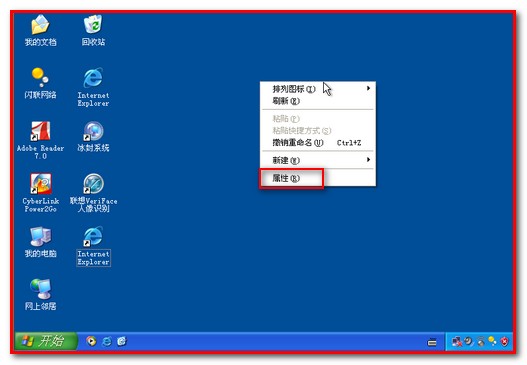Choose 刷新(E) in the context menu

[318, 101]
